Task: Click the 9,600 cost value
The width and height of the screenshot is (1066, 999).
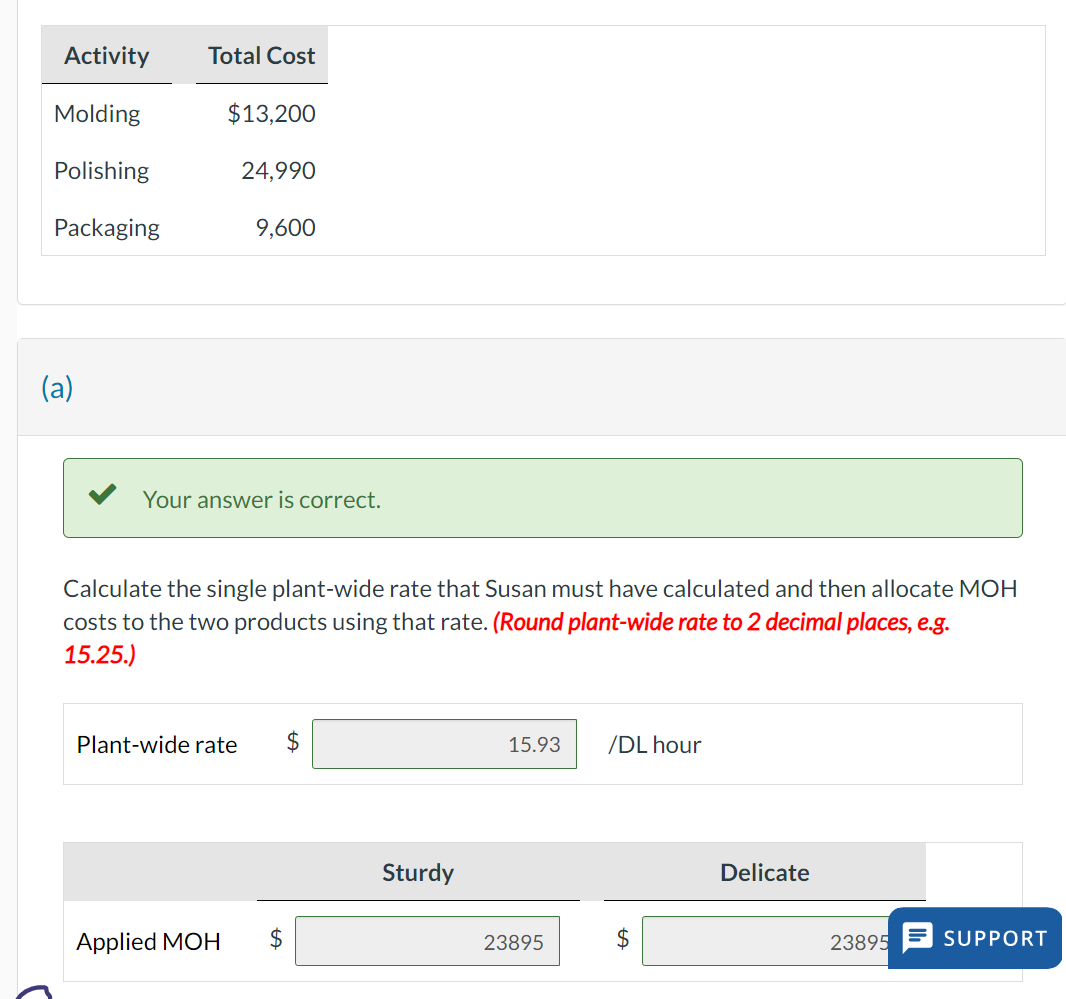Action: 285,228
